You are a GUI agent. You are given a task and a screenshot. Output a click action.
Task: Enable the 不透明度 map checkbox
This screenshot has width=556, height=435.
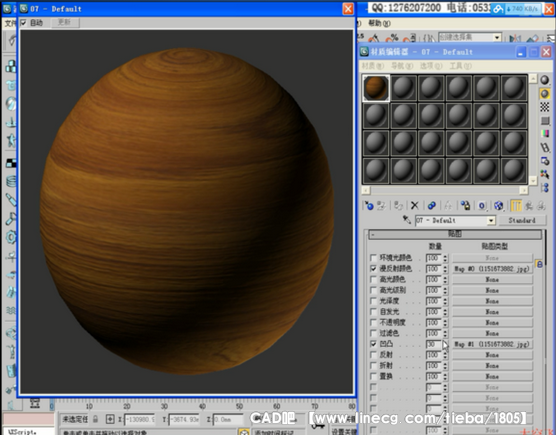tap(373, 322)
